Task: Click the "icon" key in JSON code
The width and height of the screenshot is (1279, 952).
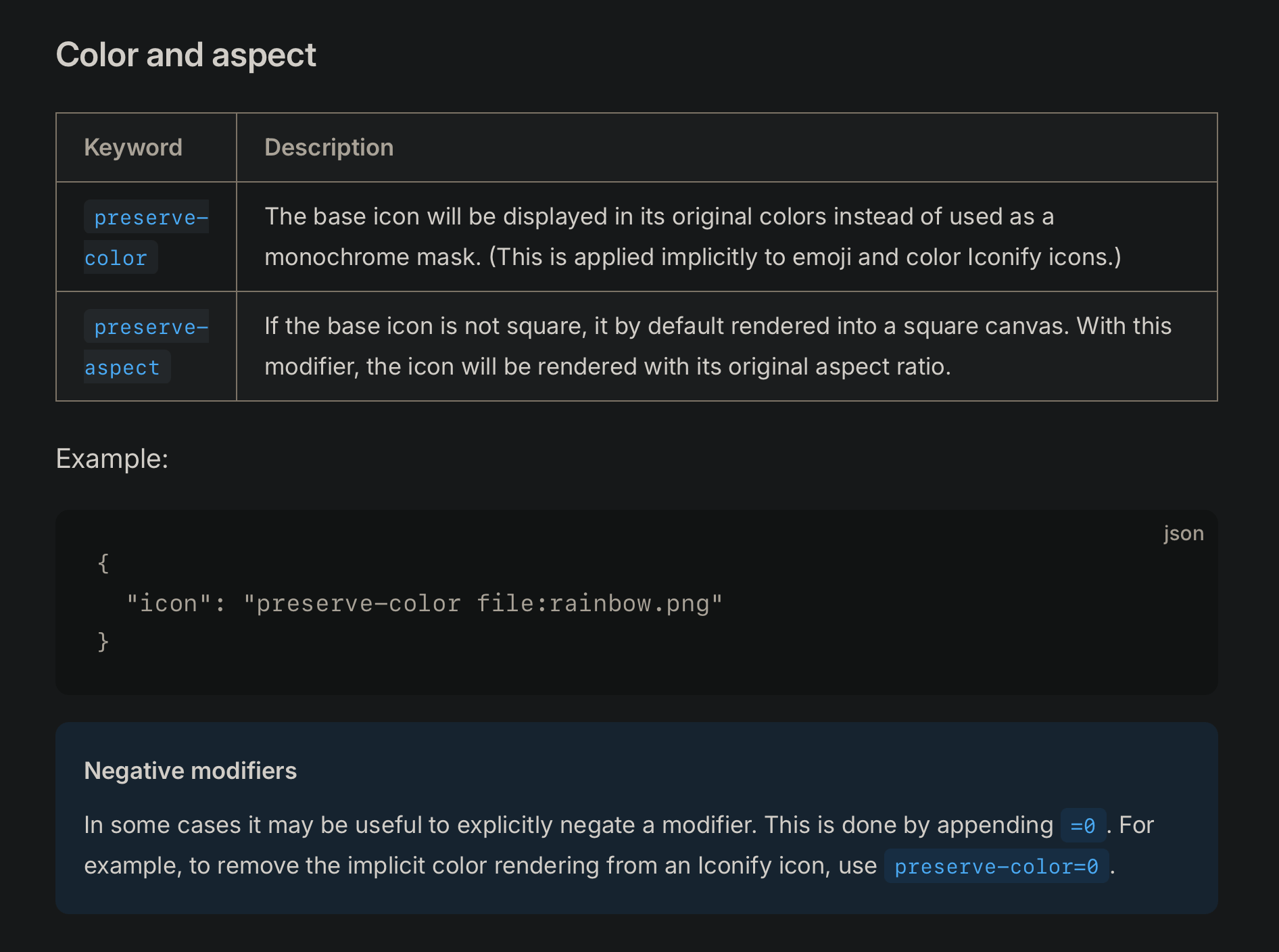Action: (168, 603)
